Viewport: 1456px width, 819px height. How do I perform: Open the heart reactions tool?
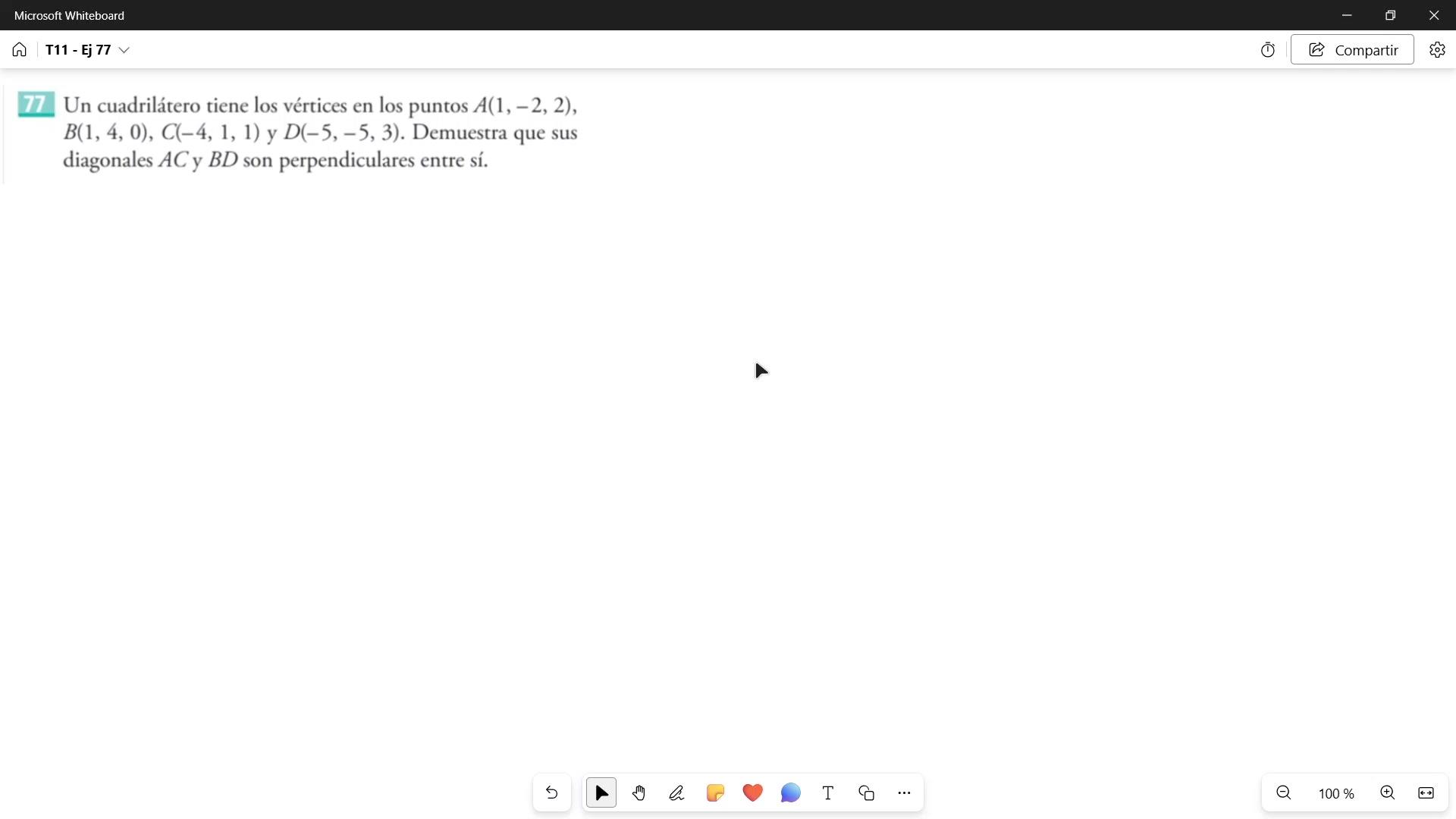752,793
